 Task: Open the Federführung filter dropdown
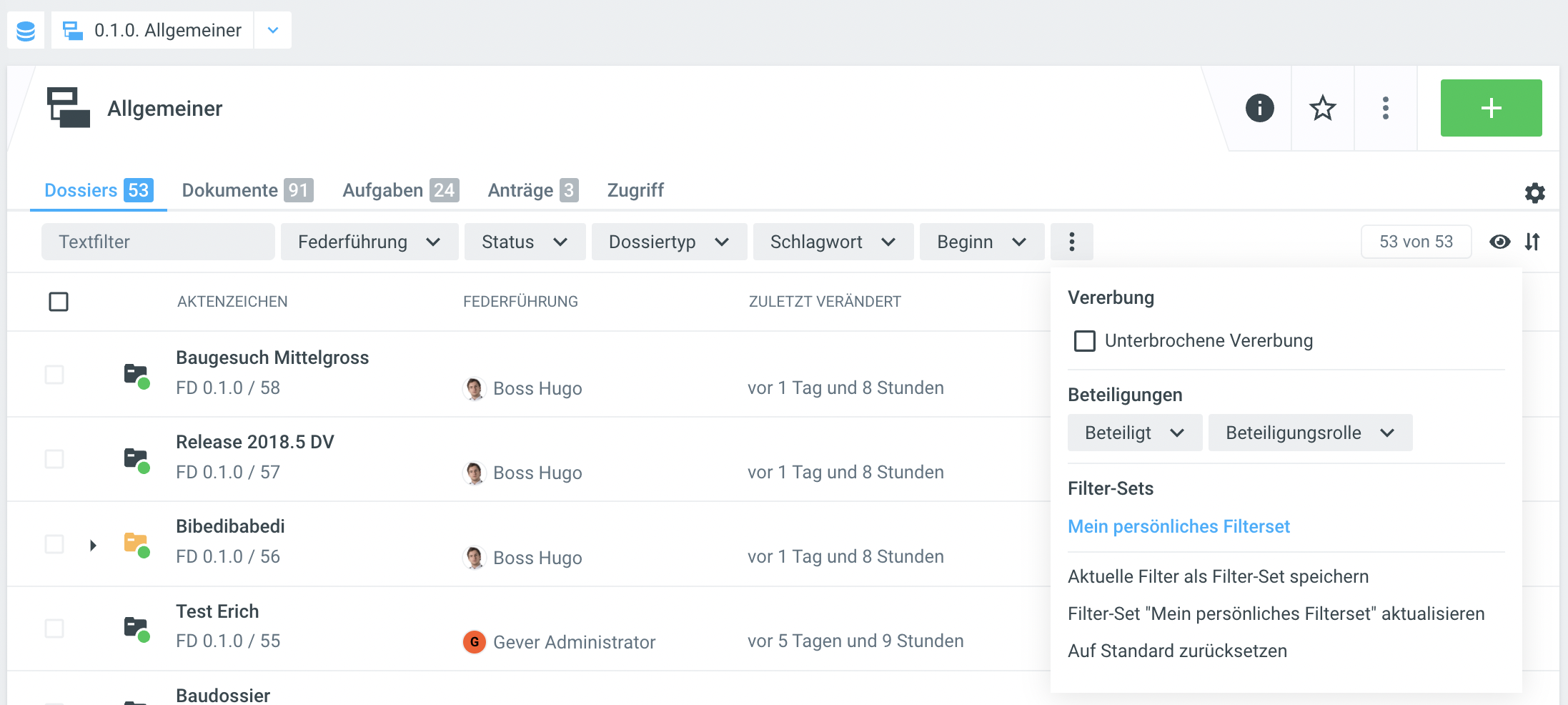coord(369,242)
